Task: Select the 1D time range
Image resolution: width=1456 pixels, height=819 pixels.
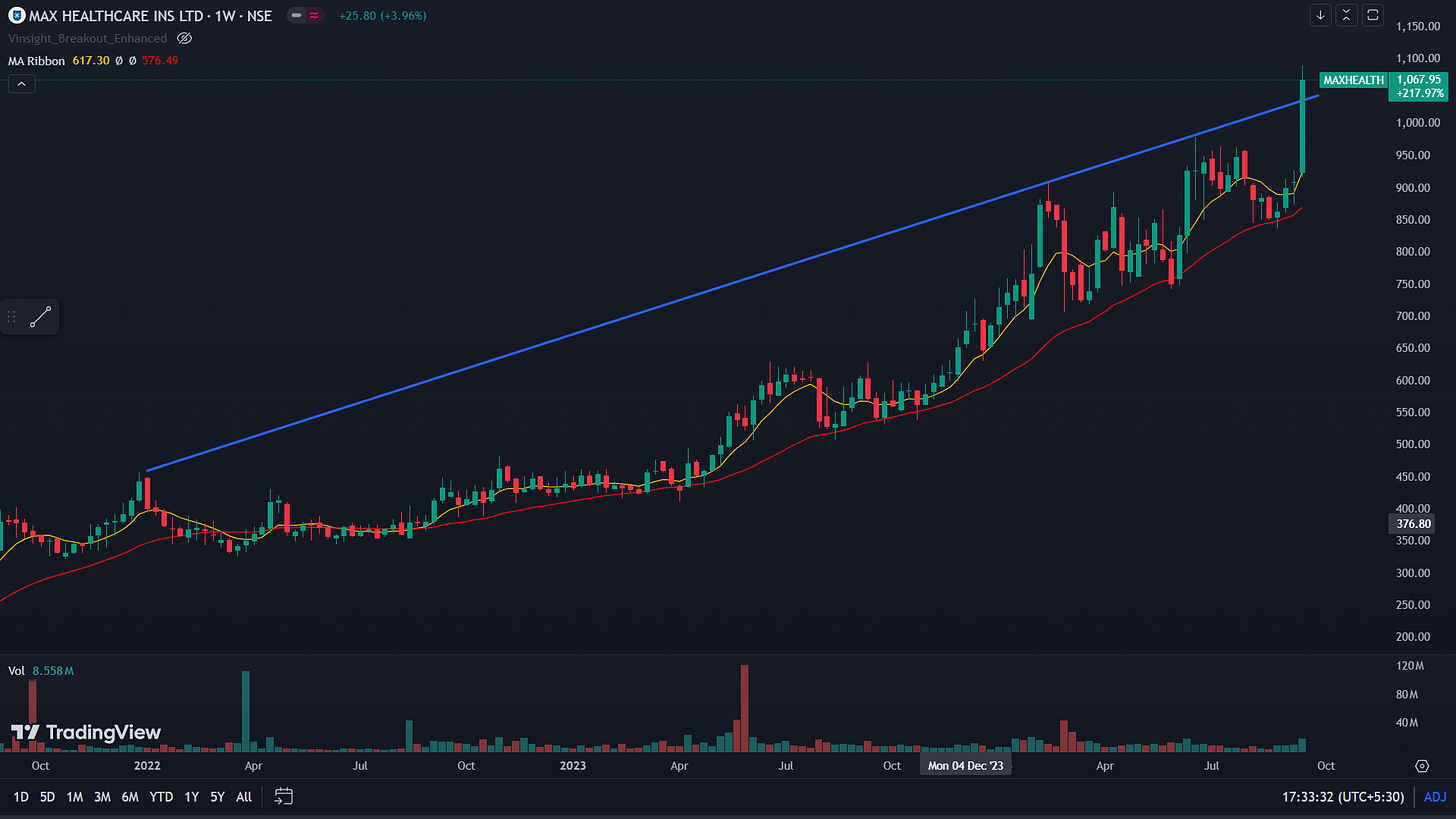Action: pos(20,797)
